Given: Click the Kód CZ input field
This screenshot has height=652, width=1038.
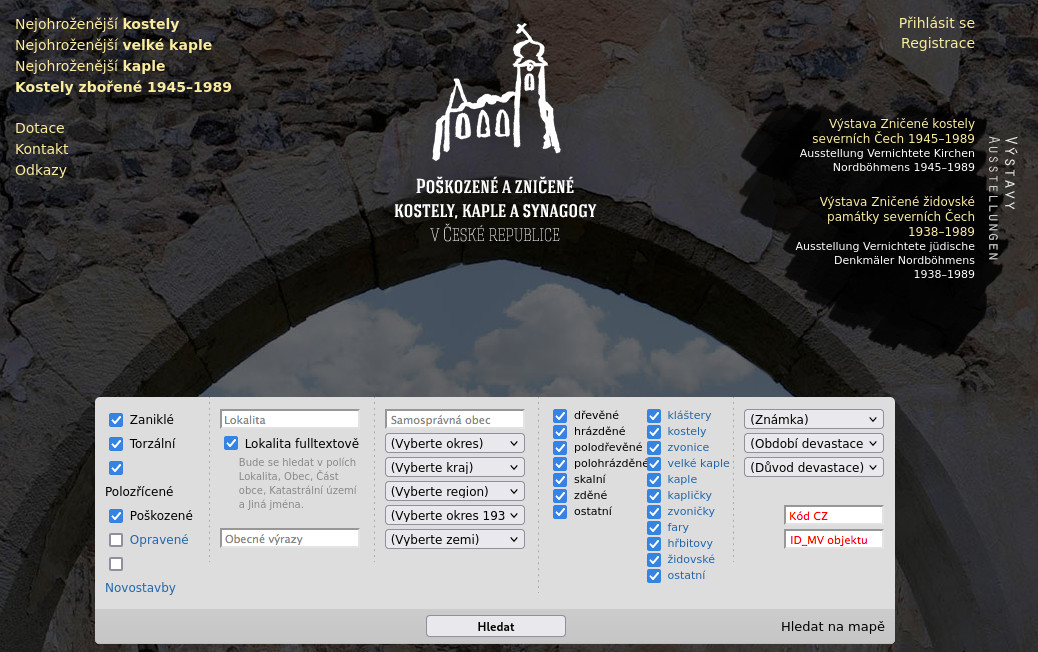Looking at the screenshot, I should [833, 516].
